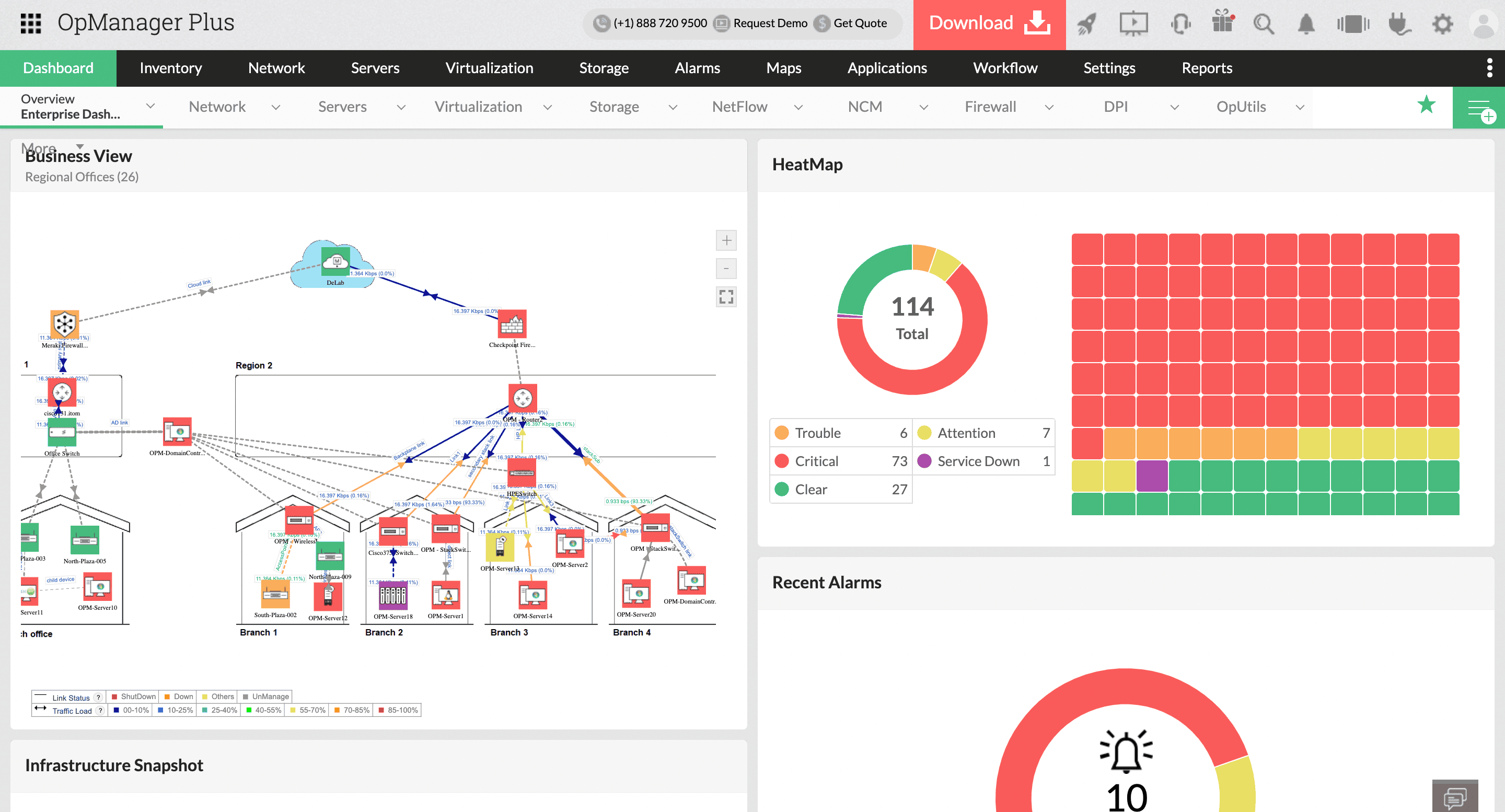Image resolution: width=1505 pixels, height=812 pixels.
Task: Expand the Virtualization sub-tab dropdown arrow
Action: [548, 107]
